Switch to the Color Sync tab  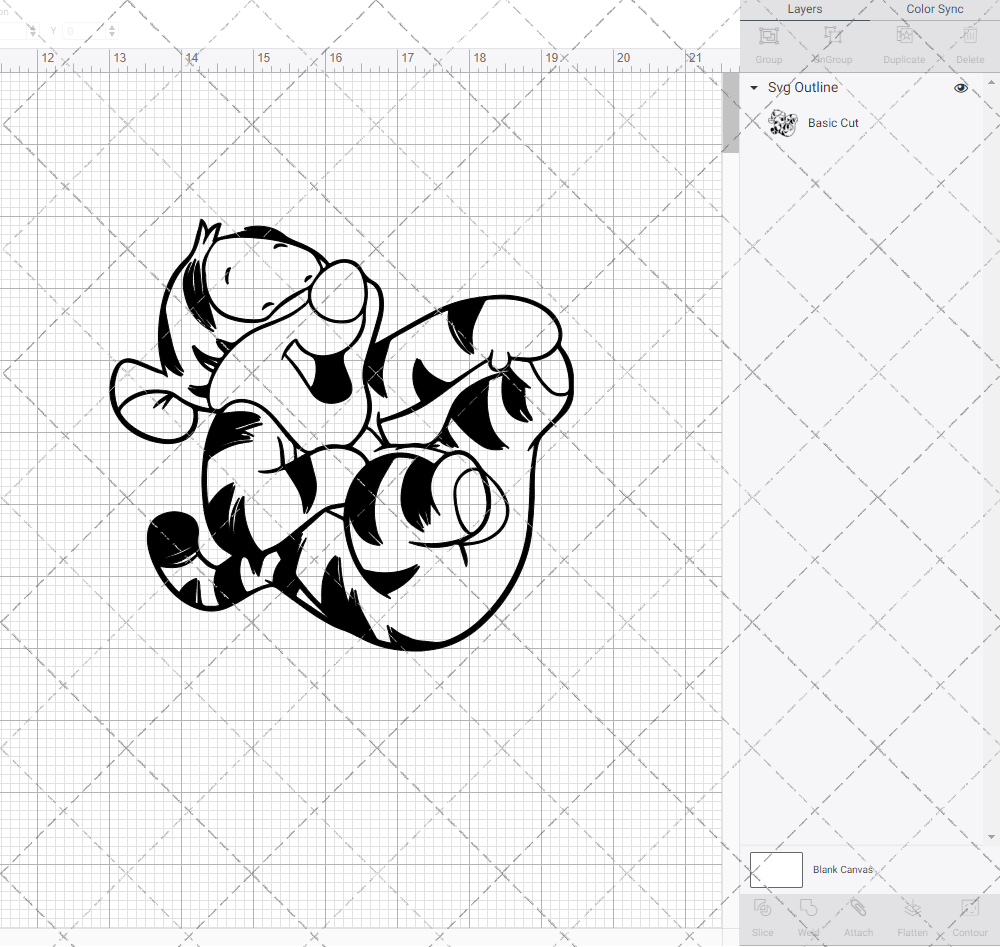[x=934, y=10]
